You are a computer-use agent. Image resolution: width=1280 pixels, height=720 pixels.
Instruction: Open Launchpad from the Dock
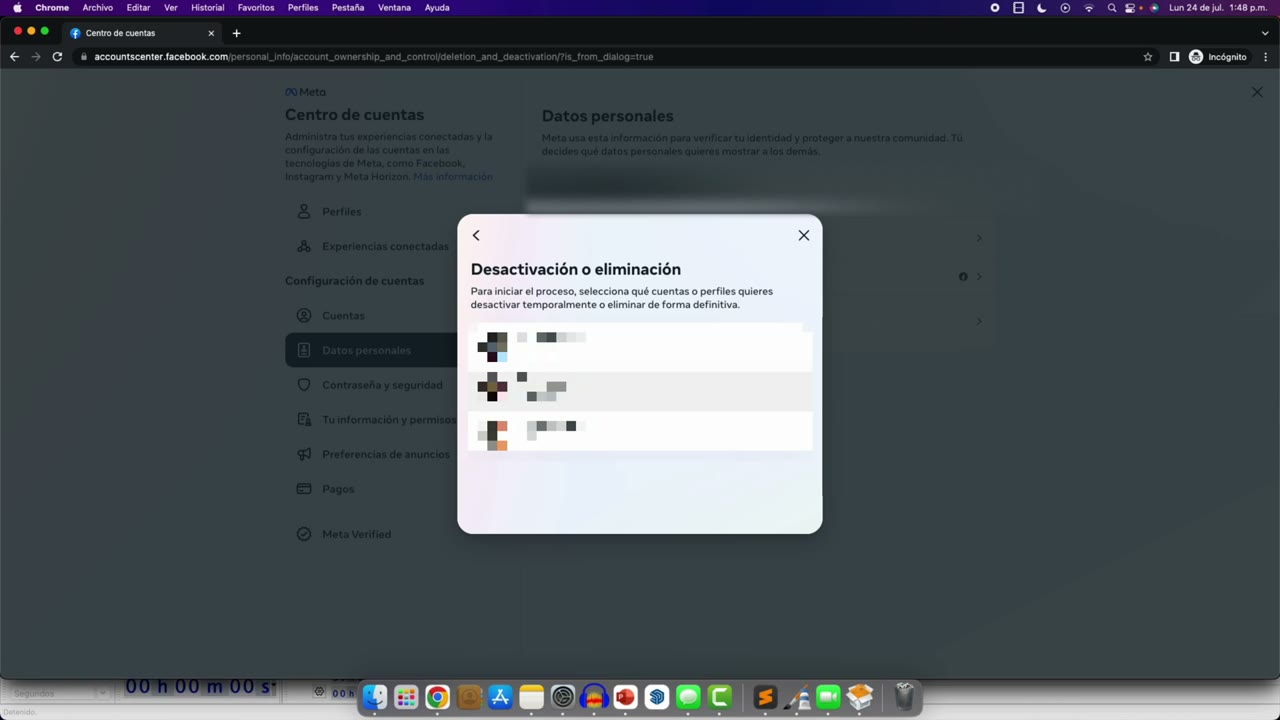[x=406, y=697]
